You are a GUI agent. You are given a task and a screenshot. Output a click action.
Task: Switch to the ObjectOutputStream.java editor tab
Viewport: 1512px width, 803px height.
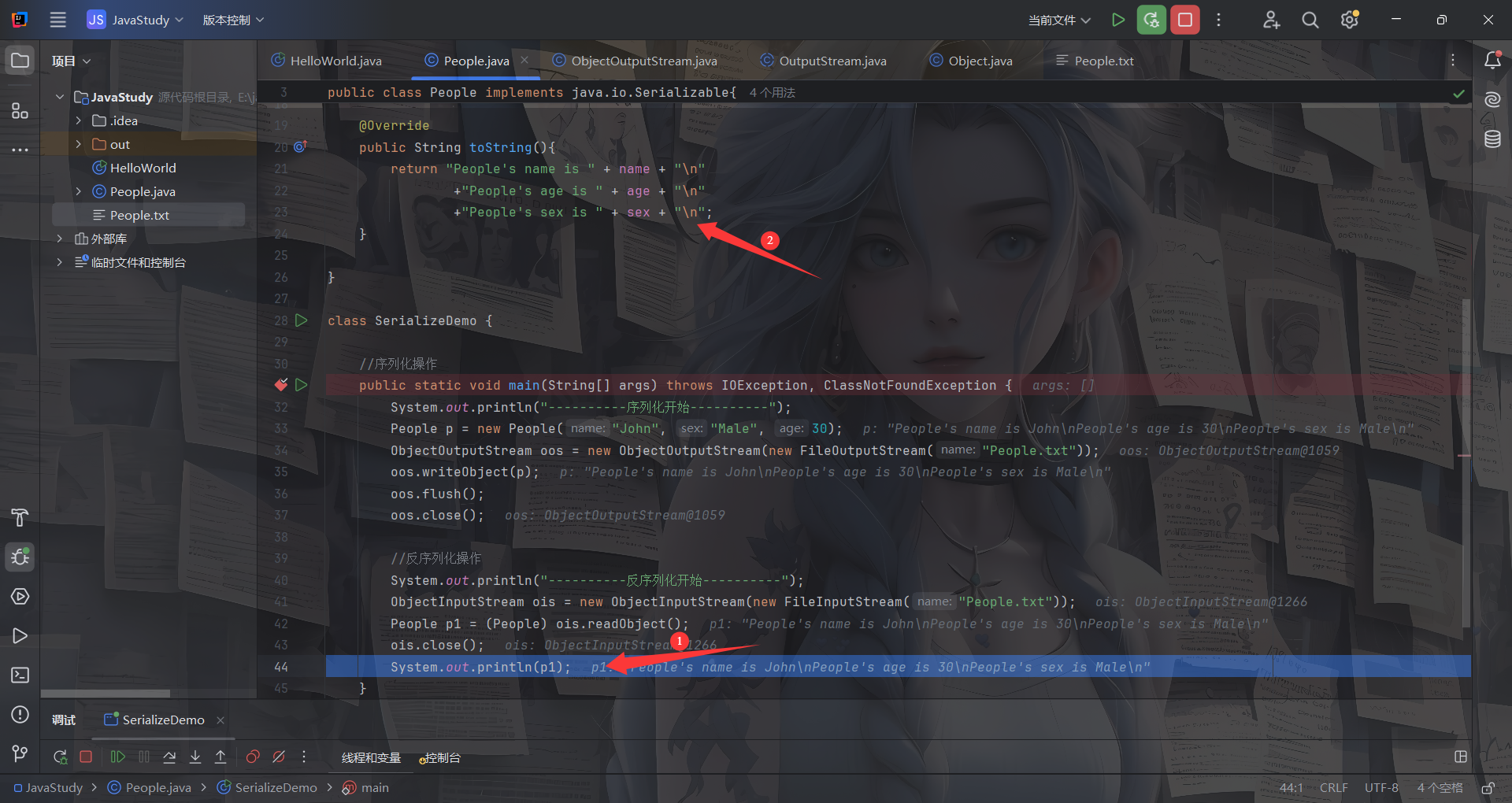point(643,61)
